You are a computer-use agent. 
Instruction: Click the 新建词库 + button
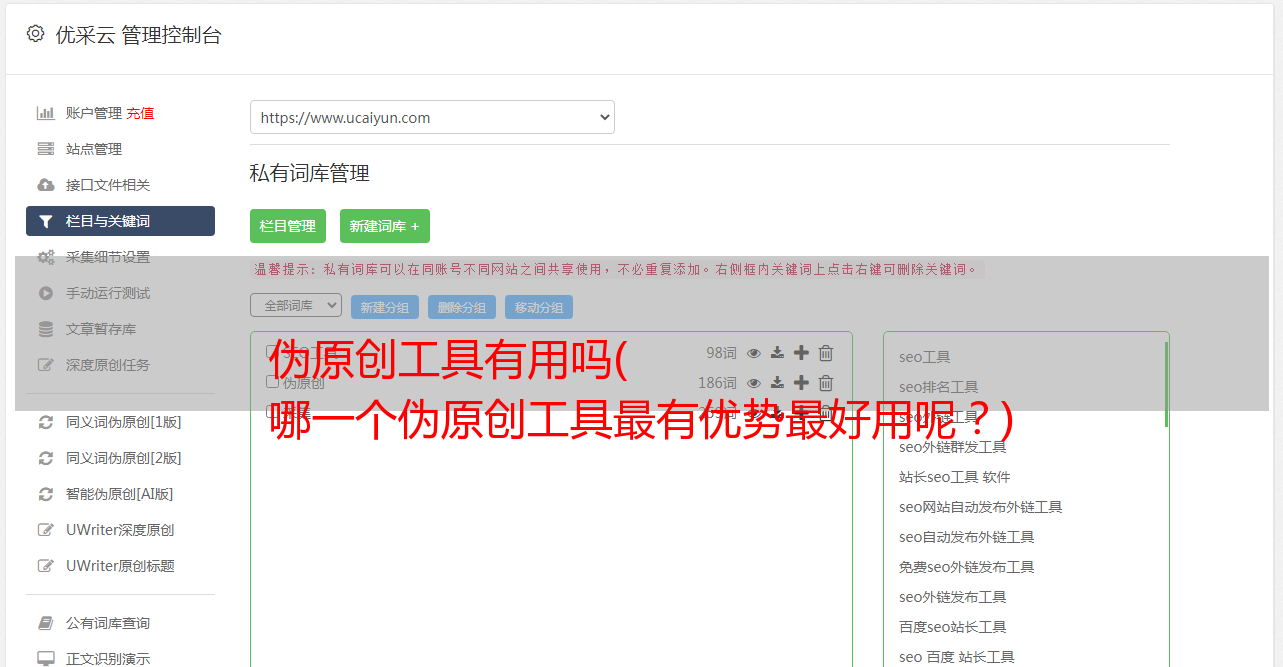pos(385,226)
